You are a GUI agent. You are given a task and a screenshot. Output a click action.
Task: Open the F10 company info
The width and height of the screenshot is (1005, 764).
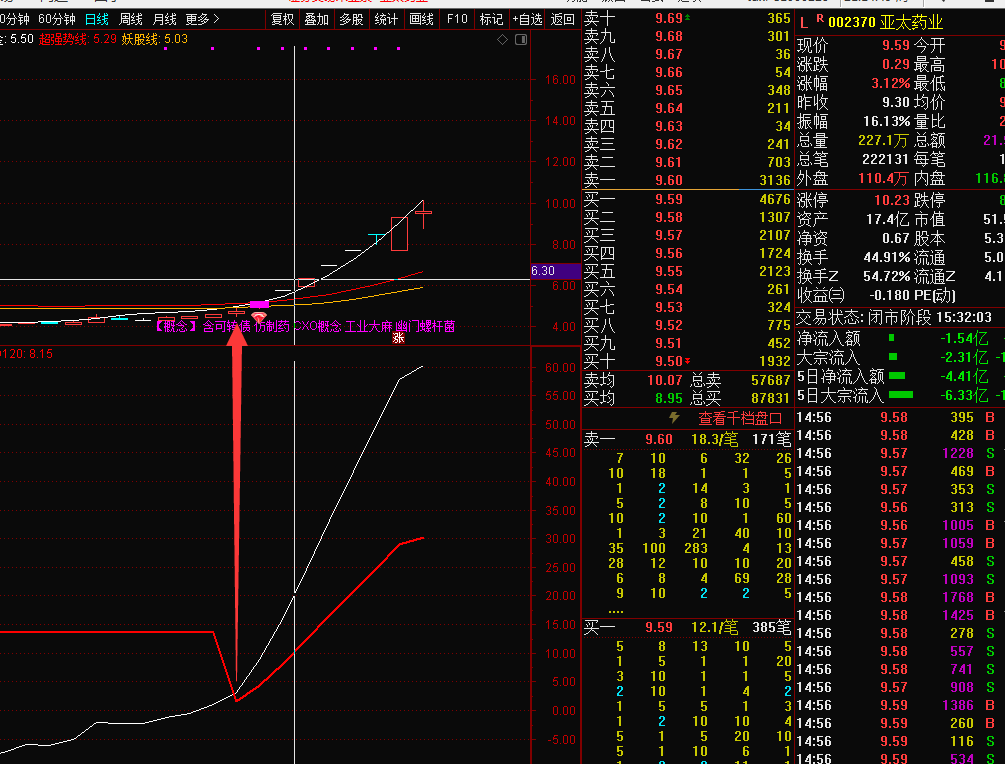click(457, 19)
